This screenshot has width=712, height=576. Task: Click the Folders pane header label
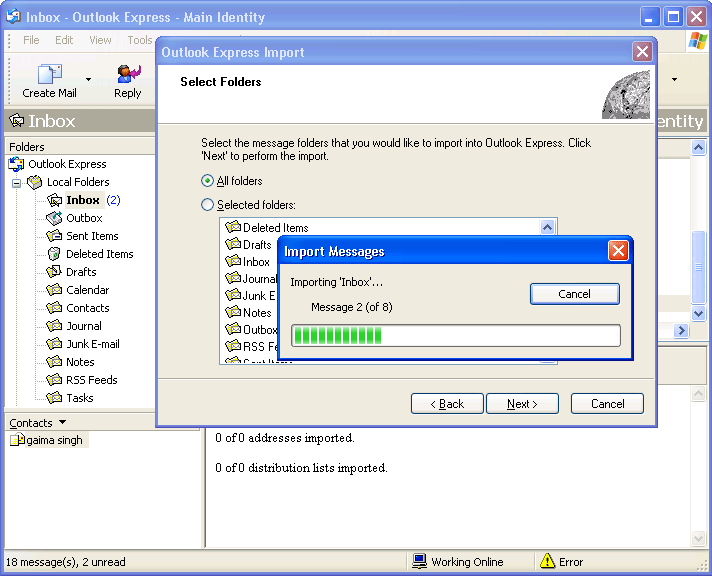27,147
